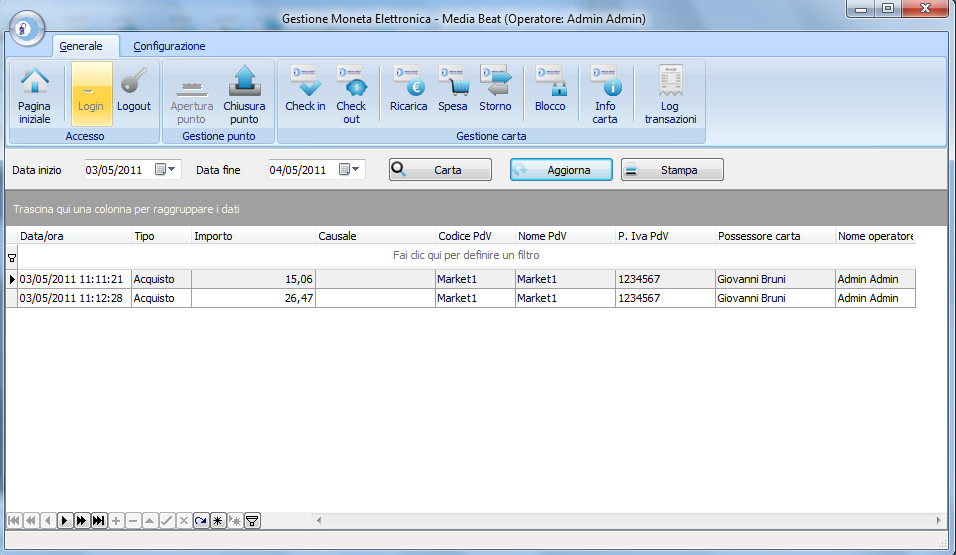Click the 15,06 amount cell

tap(253, 279)
